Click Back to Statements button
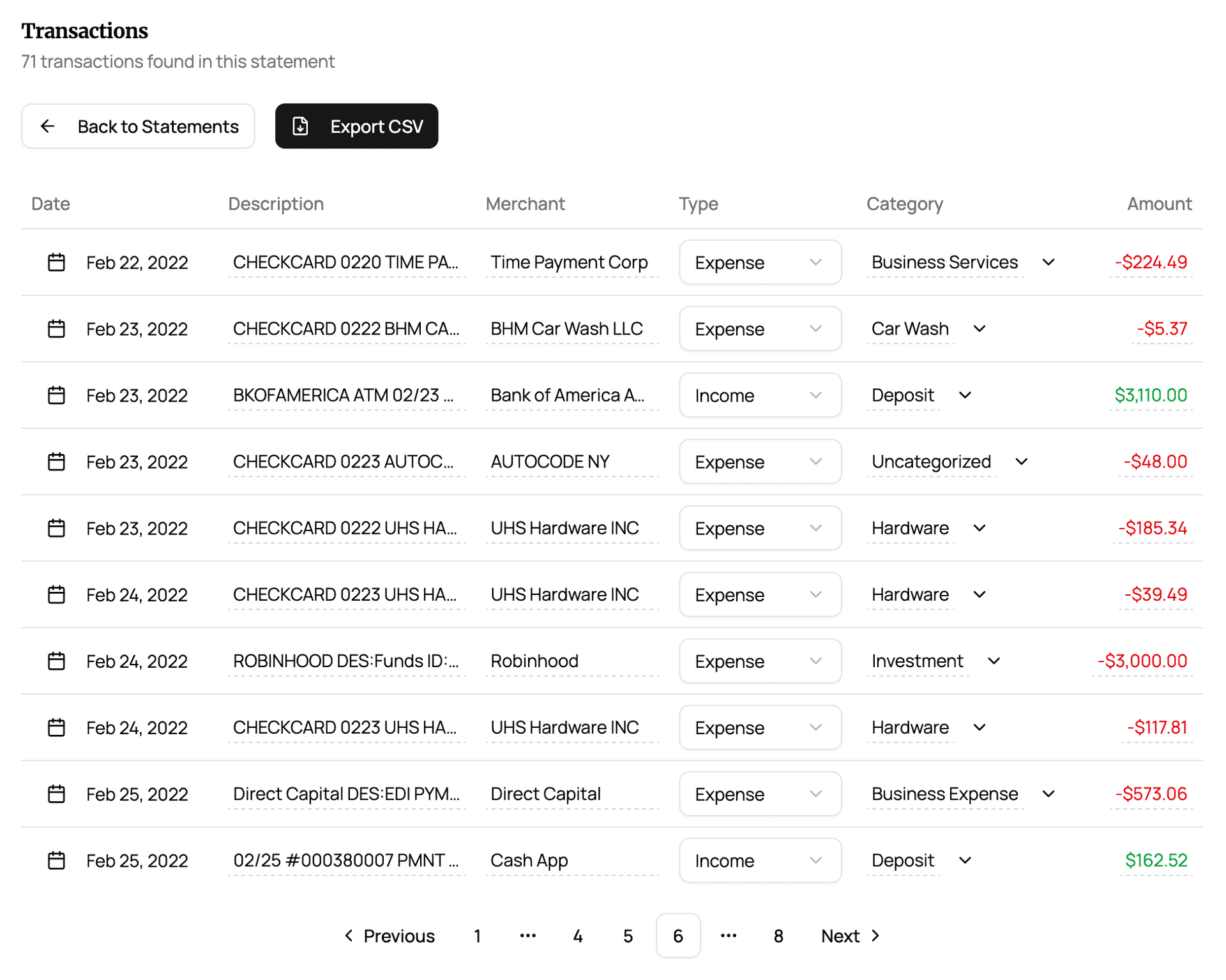This screenshot has width=1226, height=980. coord(139,126)
